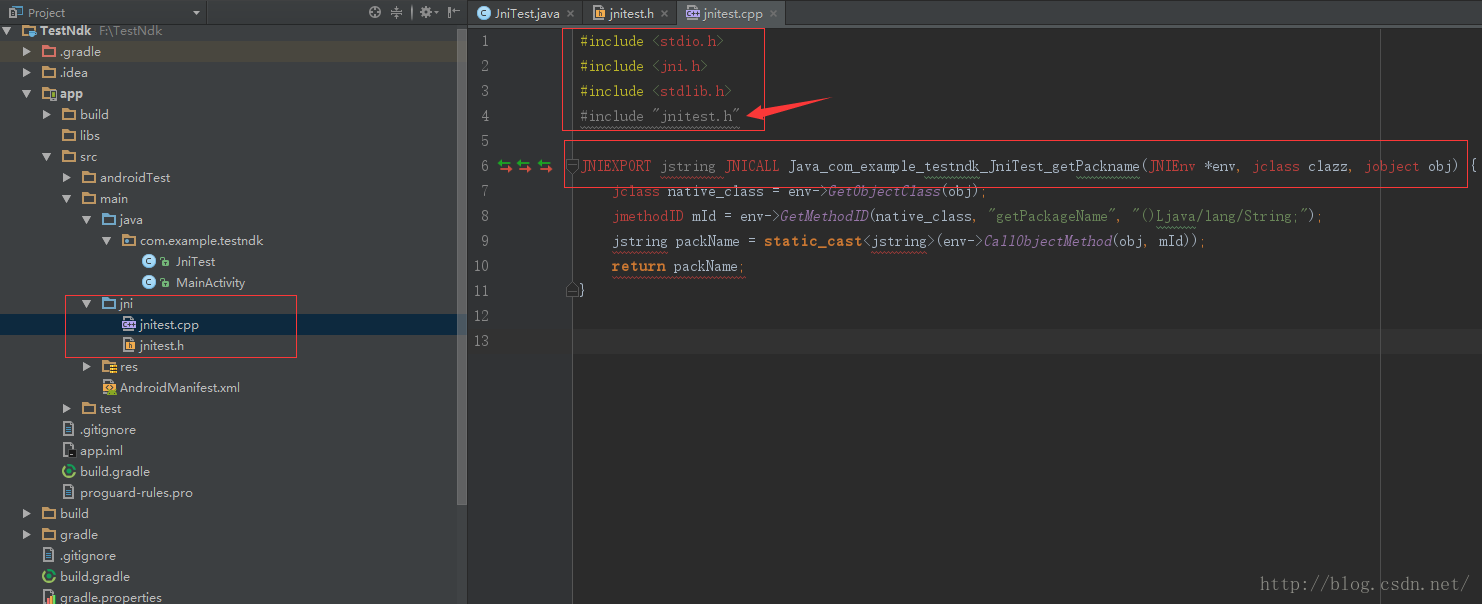Select jnitest.h file in jni folder
Image resolution: width=1482 pixels, height=604 pixels.
pos(161,345)
